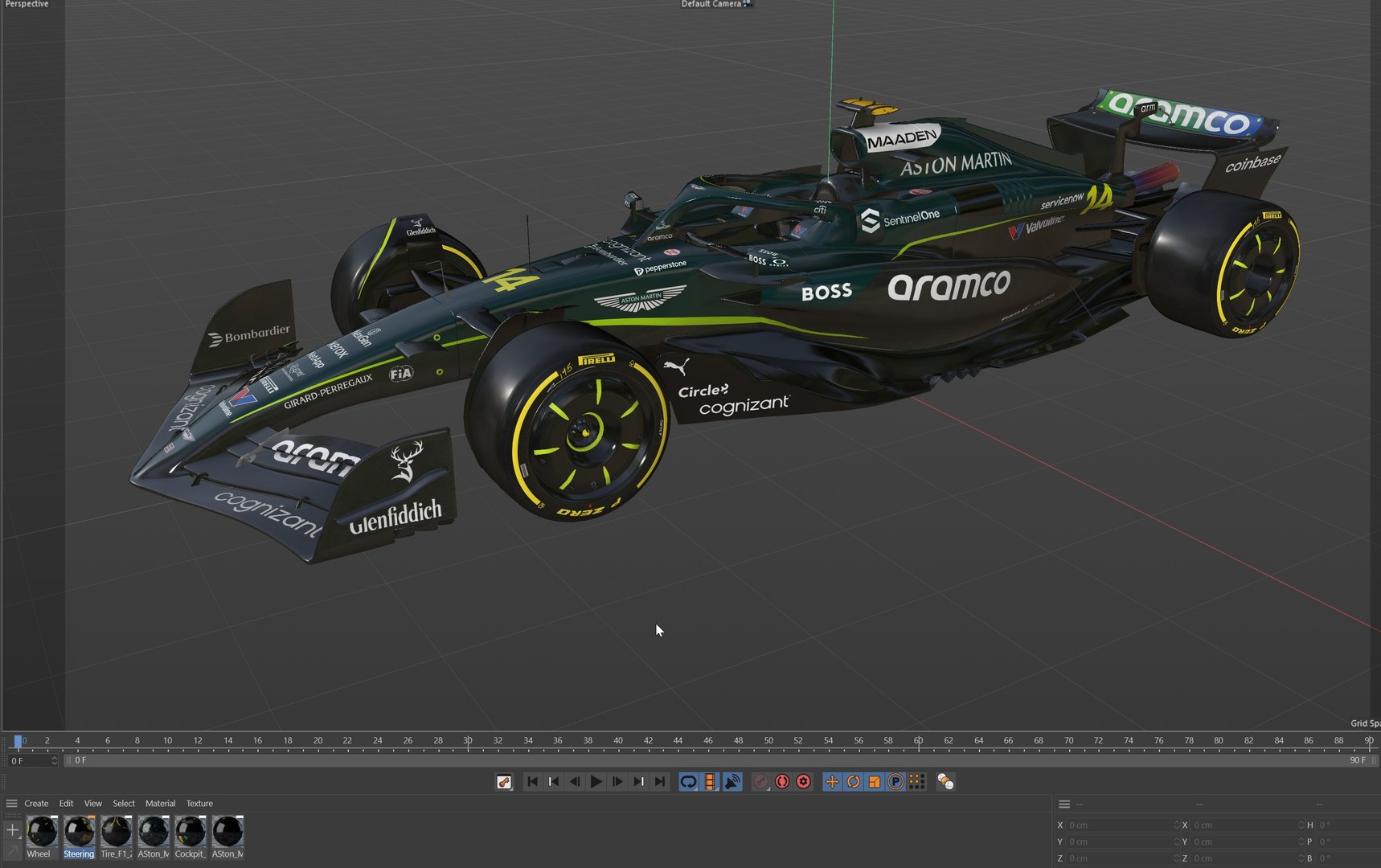Step forward one frame
Image resolution: width=1381 pixels, height=868 pixels.
(617, 781)
